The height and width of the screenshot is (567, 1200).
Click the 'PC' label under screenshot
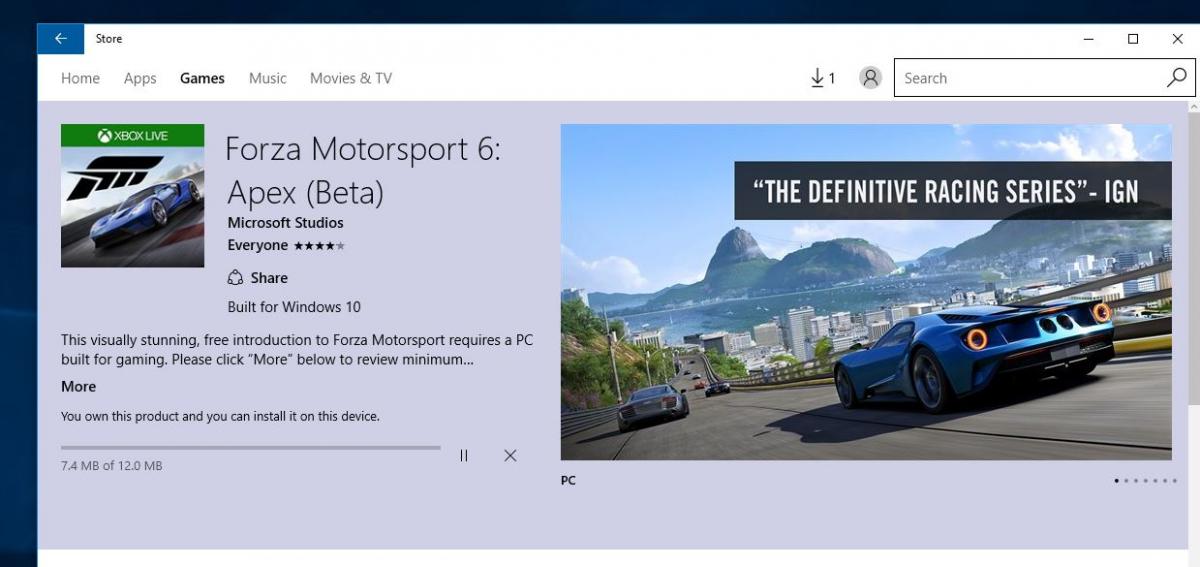click(x=568, y=481)
